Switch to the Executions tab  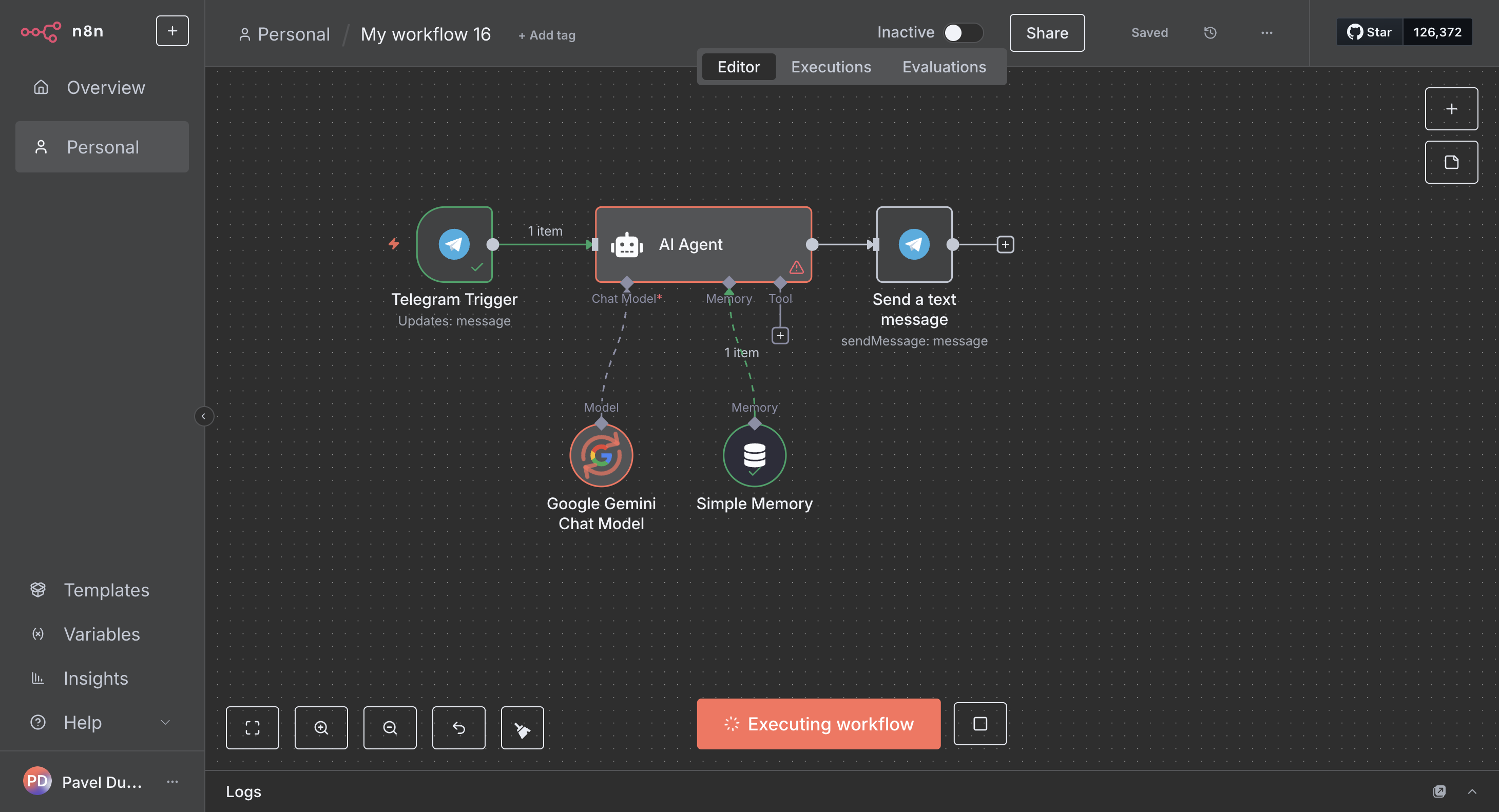831,67
